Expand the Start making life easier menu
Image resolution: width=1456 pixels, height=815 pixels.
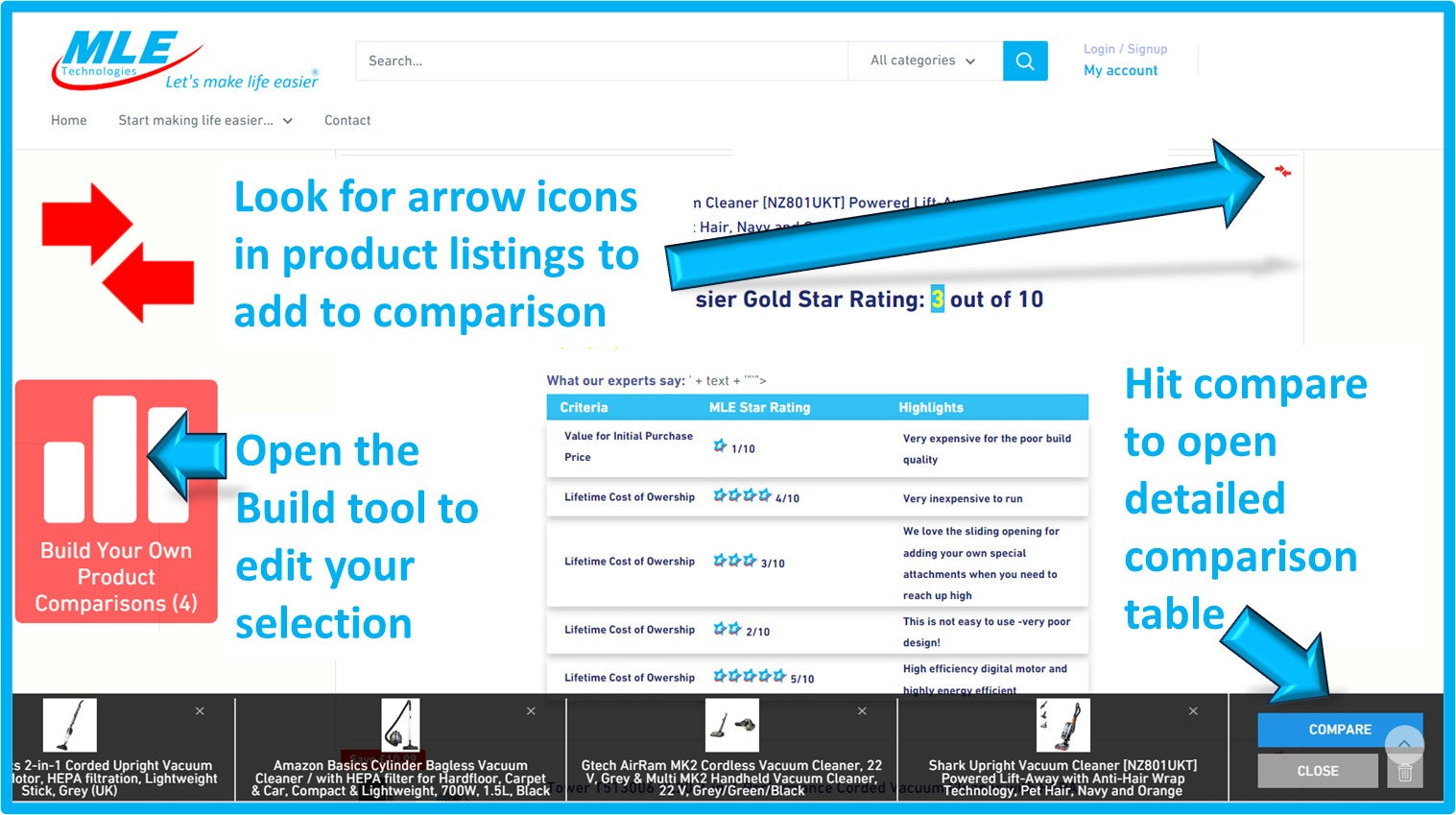point(205,120)
